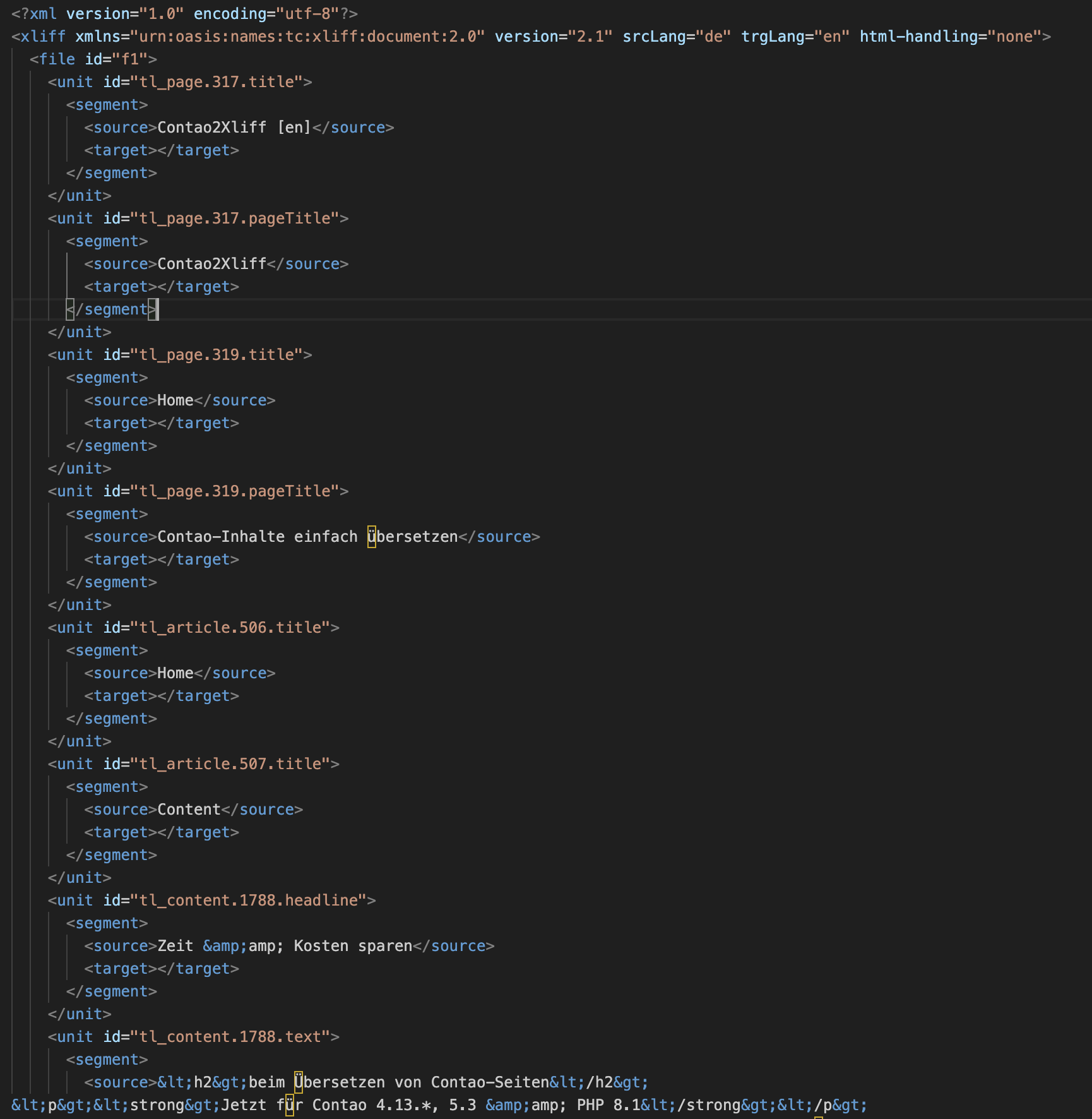
Task: Select the html-handling "none" attribute value
Action: [x=1014, y=37]
